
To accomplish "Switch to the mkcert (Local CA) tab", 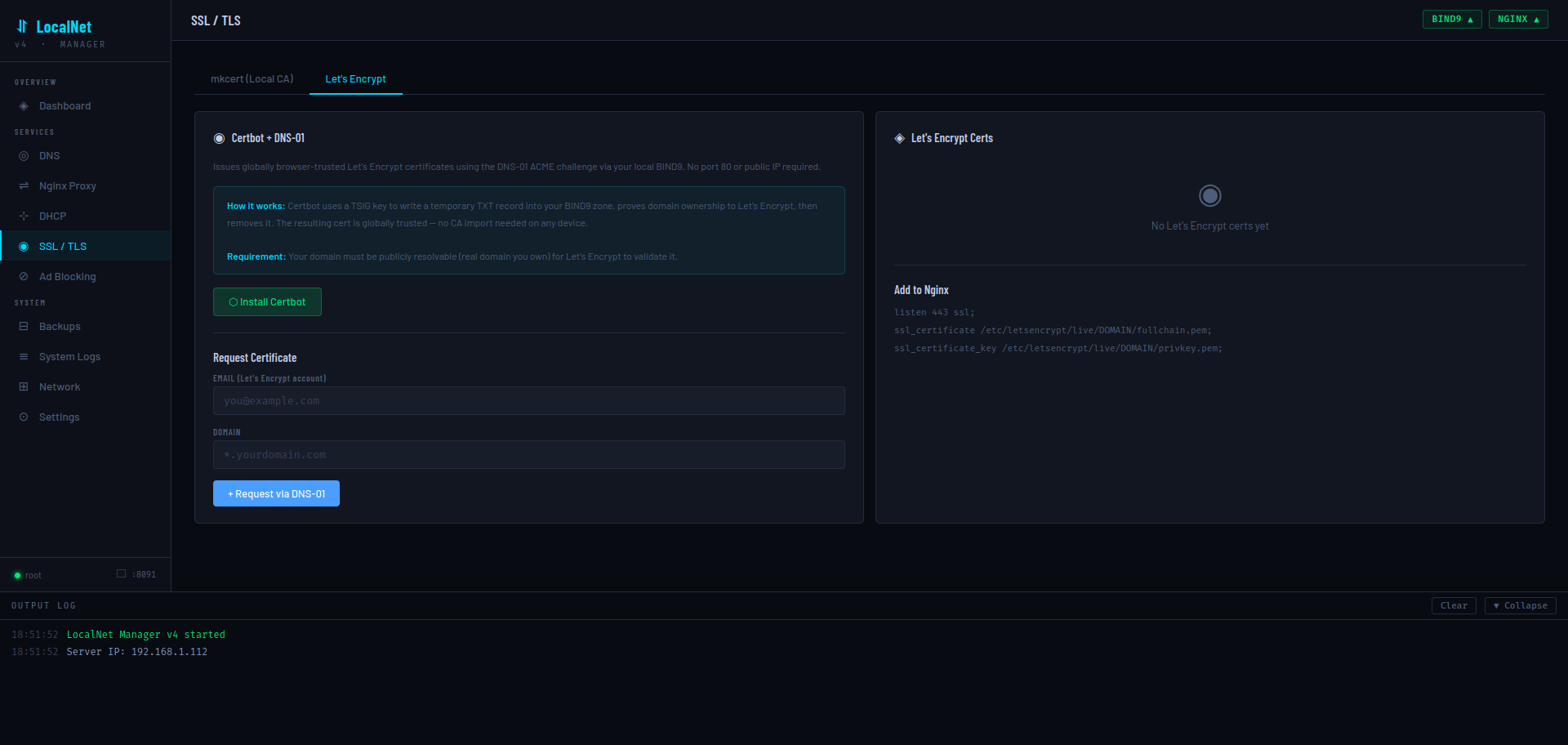I will (252, 79).
